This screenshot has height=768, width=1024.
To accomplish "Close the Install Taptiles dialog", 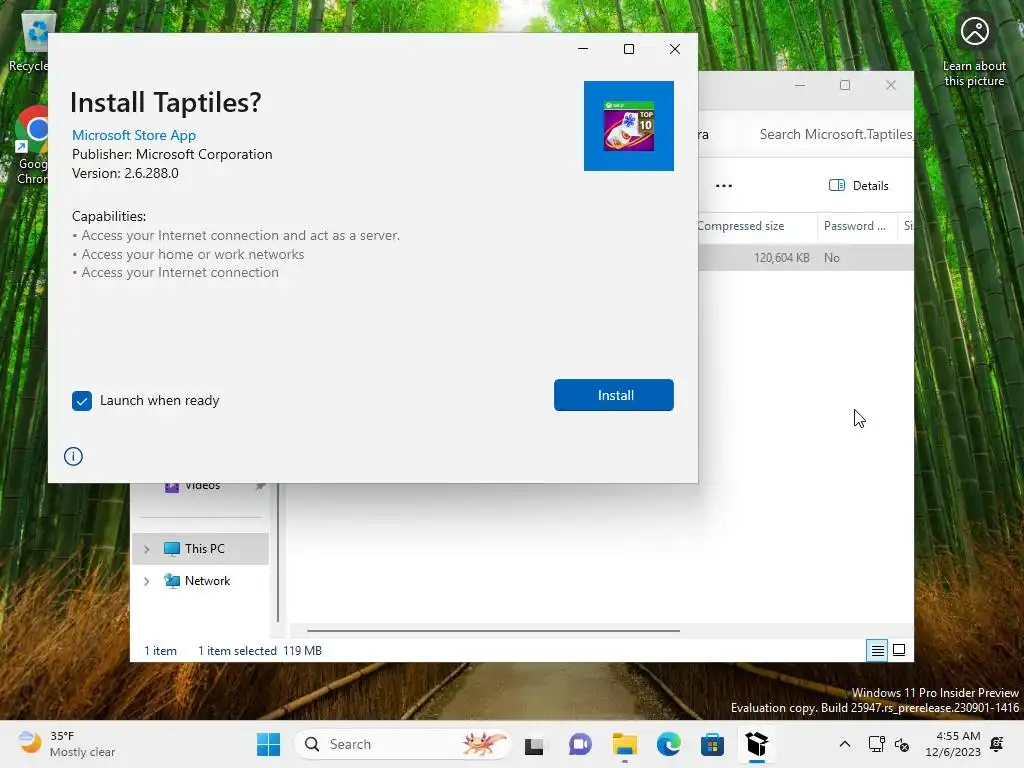I will (x=675, y=49).
